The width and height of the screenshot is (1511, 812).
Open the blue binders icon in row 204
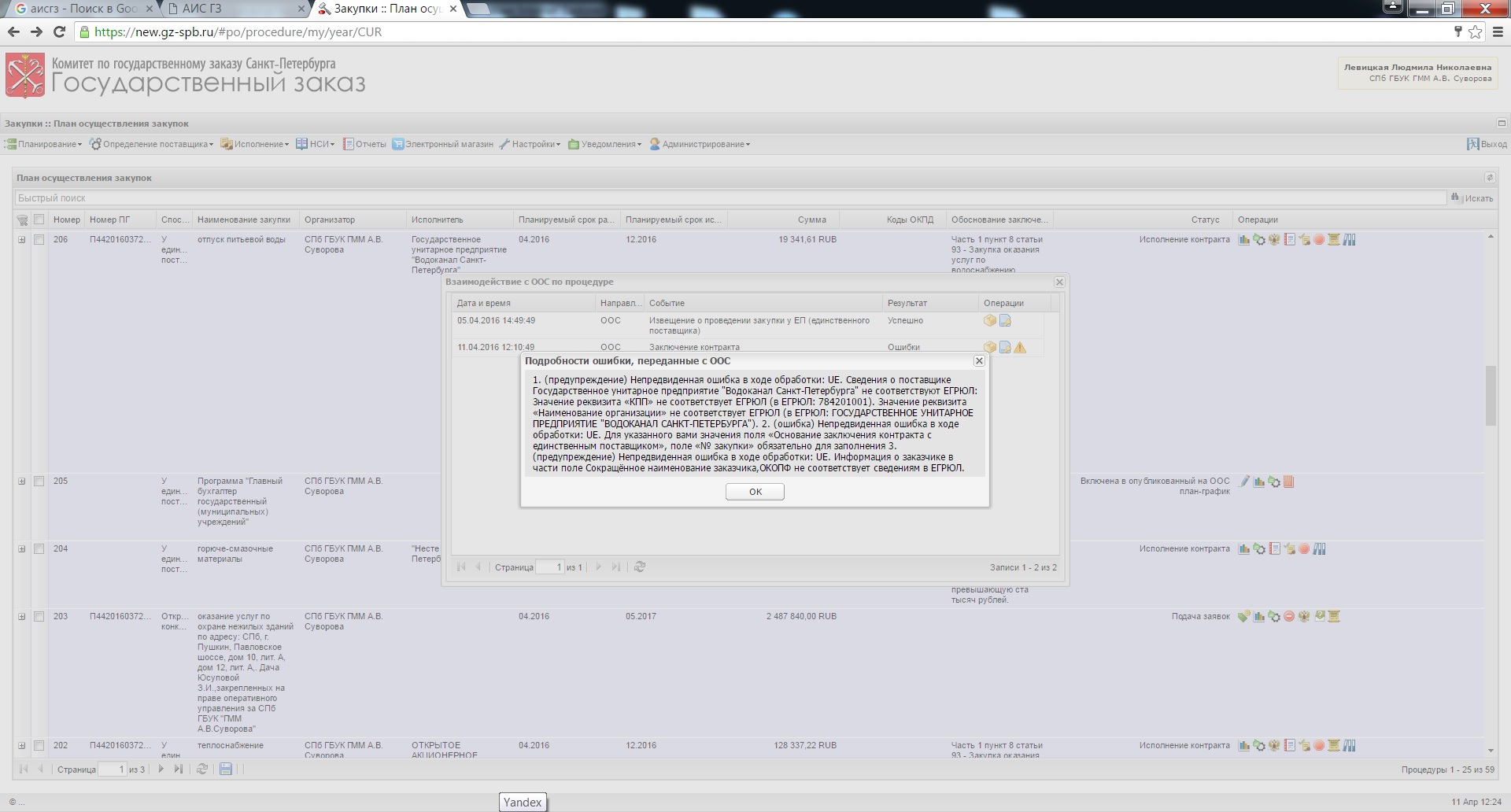[1319, 549]
